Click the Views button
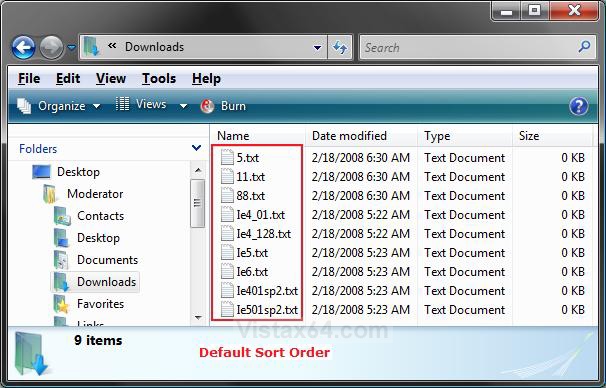Viewport: 606px width, 388px height. (141, 104)
